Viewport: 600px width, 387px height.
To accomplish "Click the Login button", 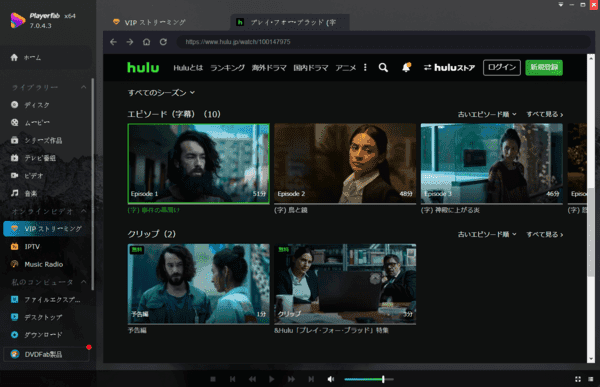I will click(x=502, y=67).
